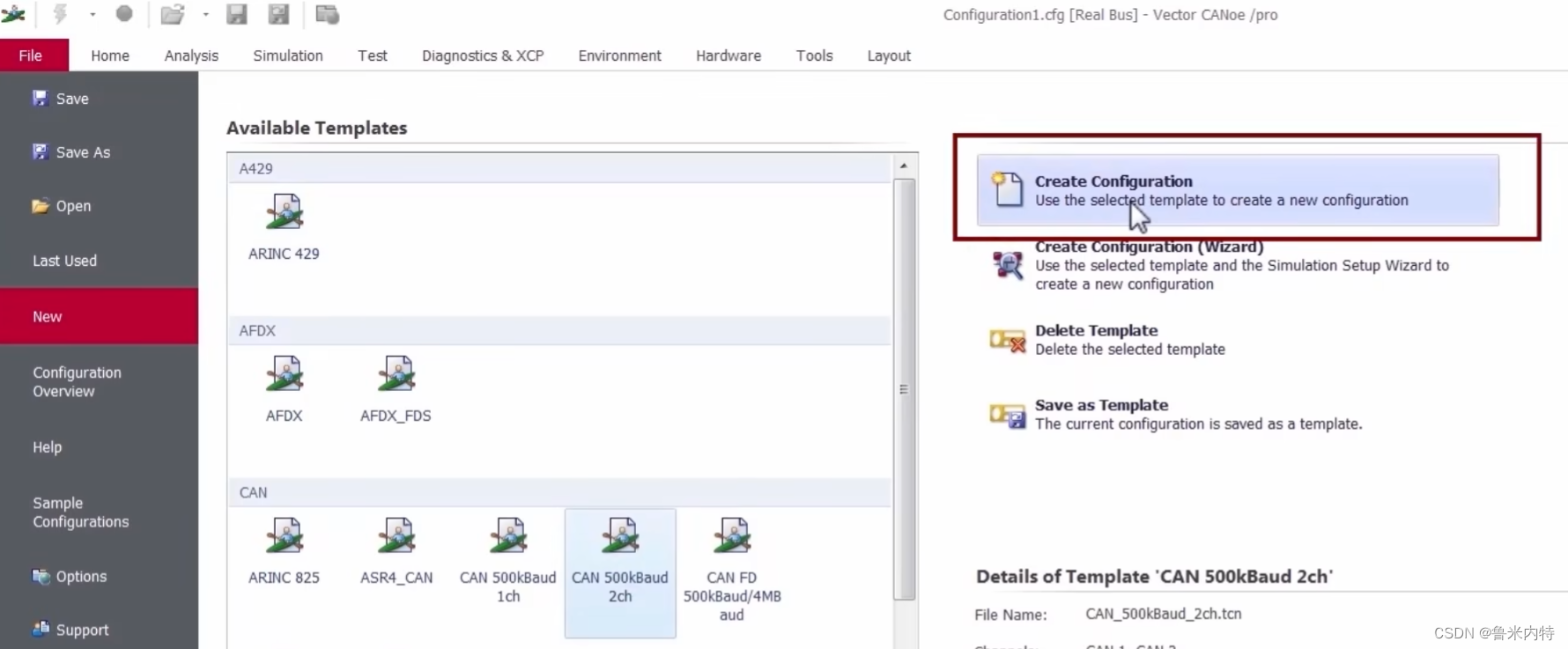The height and width of the screenshot is (649, 1568).
Task: Expand the dropdown arrow next to the open-folder icon
Action: tap(205, 14)
